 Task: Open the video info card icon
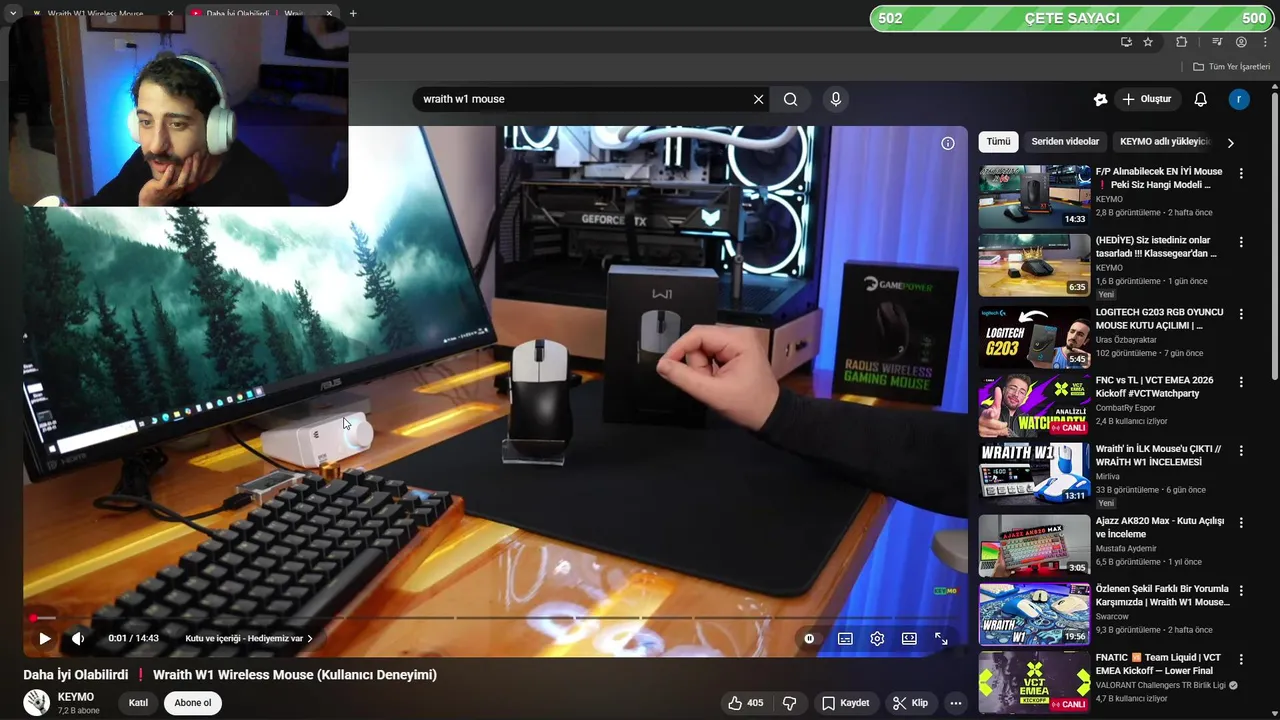948,143
